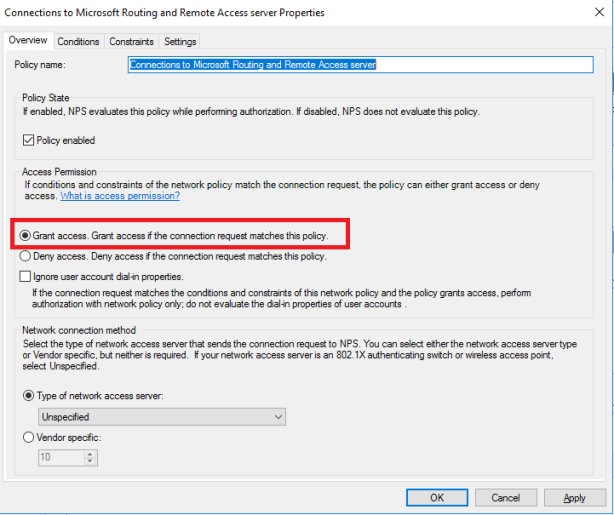
Task: Open the Conditions tab
Action: (78, 42)
